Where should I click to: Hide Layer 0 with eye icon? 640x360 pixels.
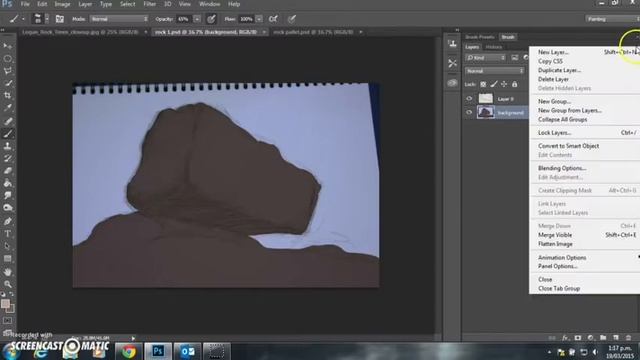(469, 99)
